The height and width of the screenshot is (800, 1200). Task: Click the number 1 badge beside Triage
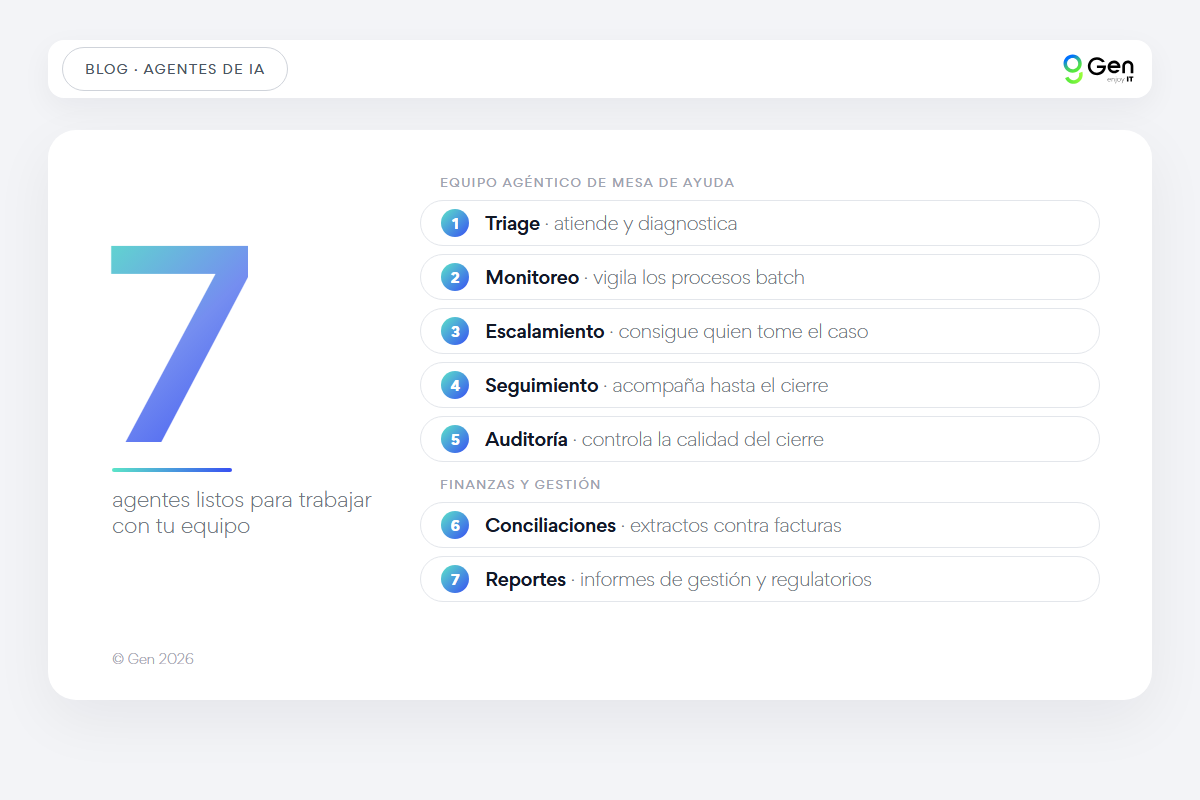tap(455, 223)
